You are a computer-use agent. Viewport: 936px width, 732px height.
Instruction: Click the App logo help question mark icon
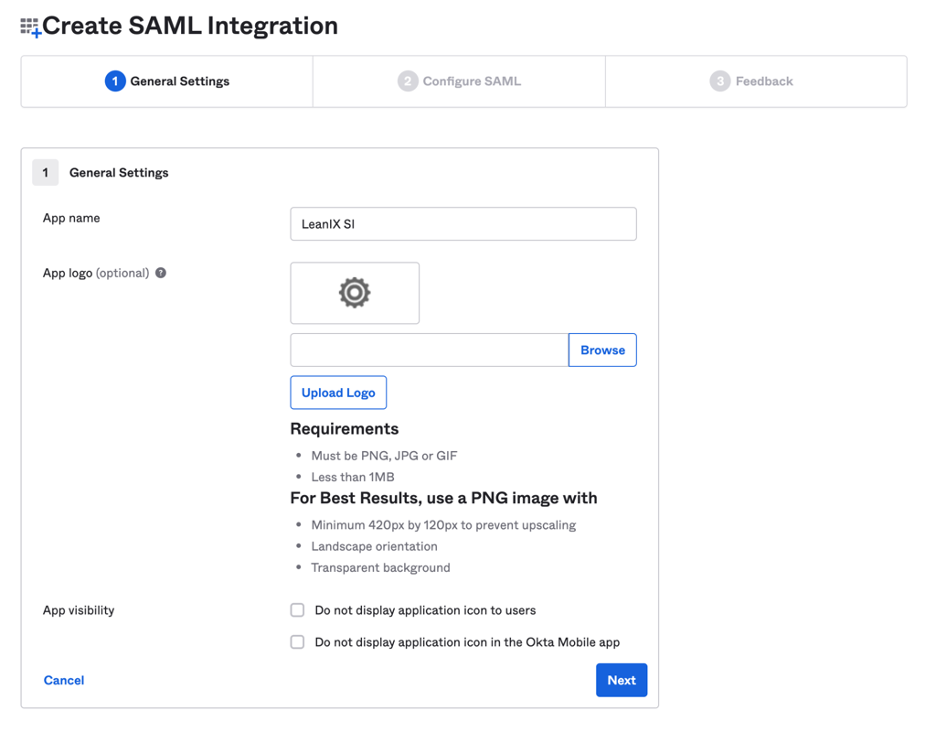161,273
